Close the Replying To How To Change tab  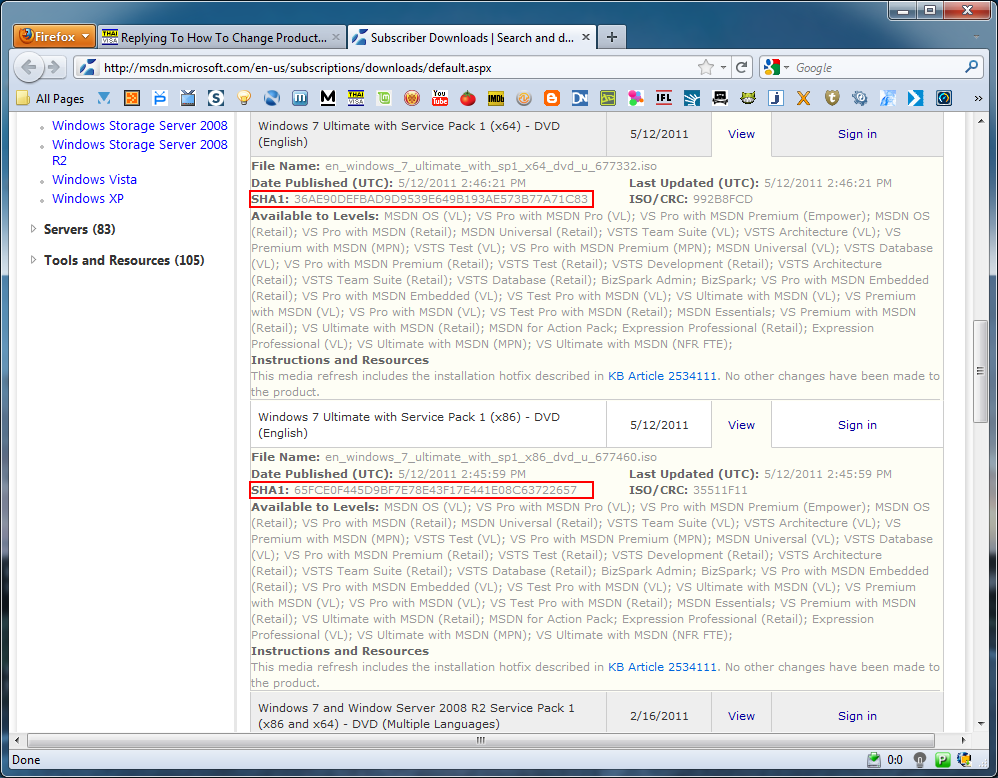pyautogui.click(x=336, y=37)
